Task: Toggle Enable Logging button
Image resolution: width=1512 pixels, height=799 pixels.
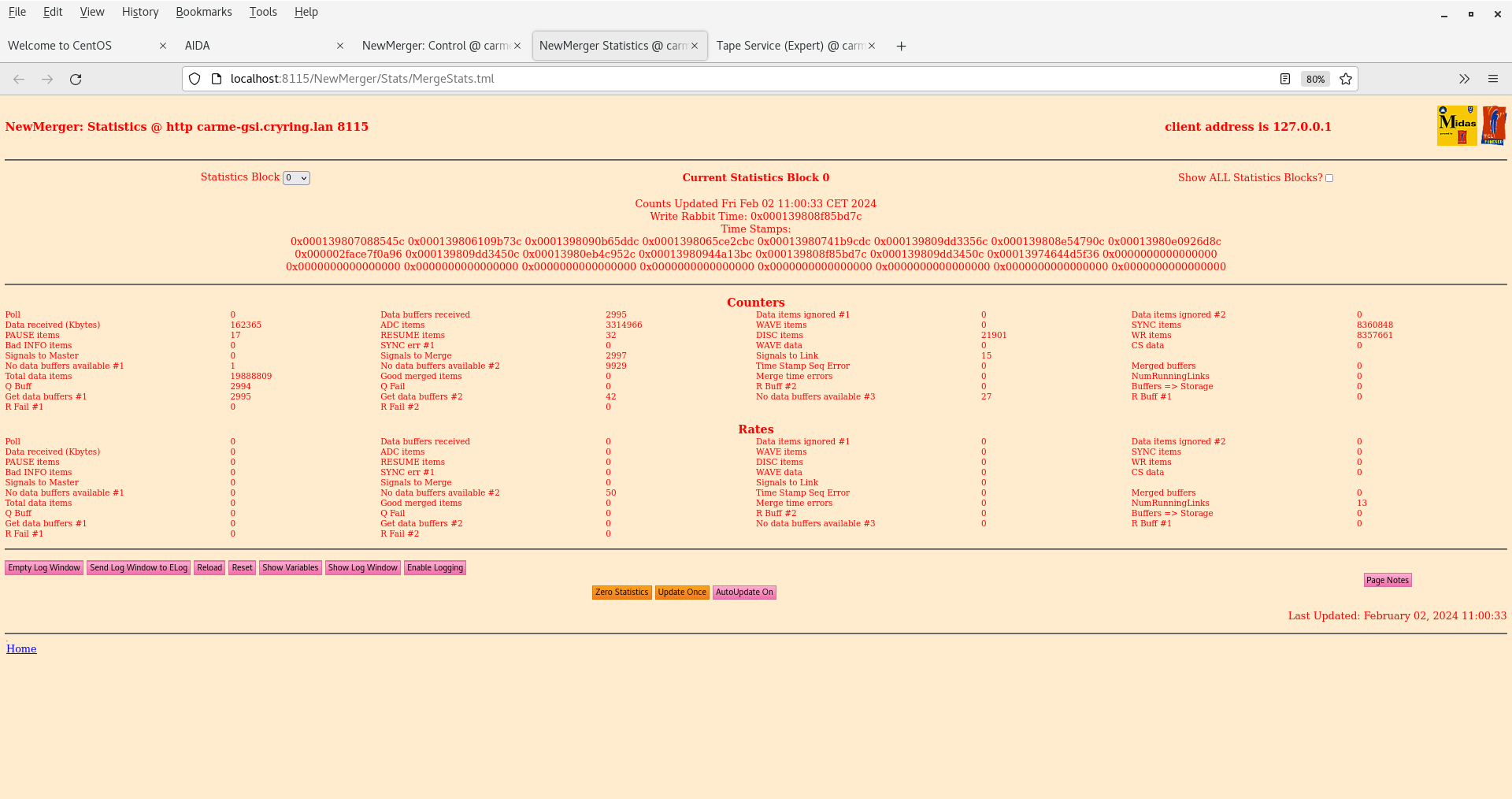Action: [x=435, y=568]
